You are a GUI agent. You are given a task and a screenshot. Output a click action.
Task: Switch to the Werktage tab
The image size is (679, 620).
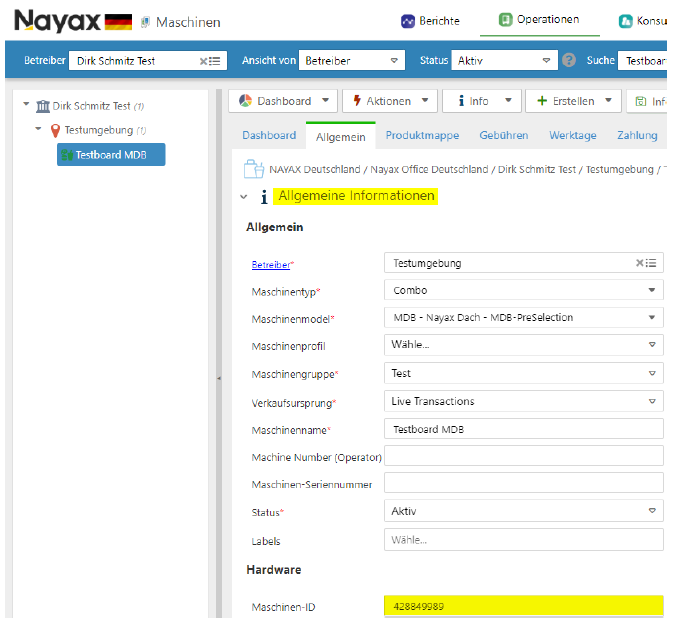572,136
